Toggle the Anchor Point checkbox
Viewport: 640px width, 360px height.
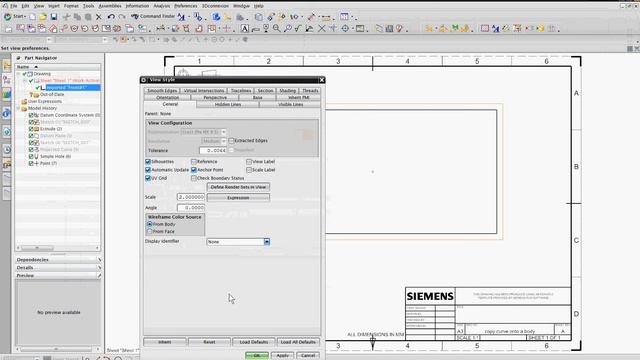point(194,170)
